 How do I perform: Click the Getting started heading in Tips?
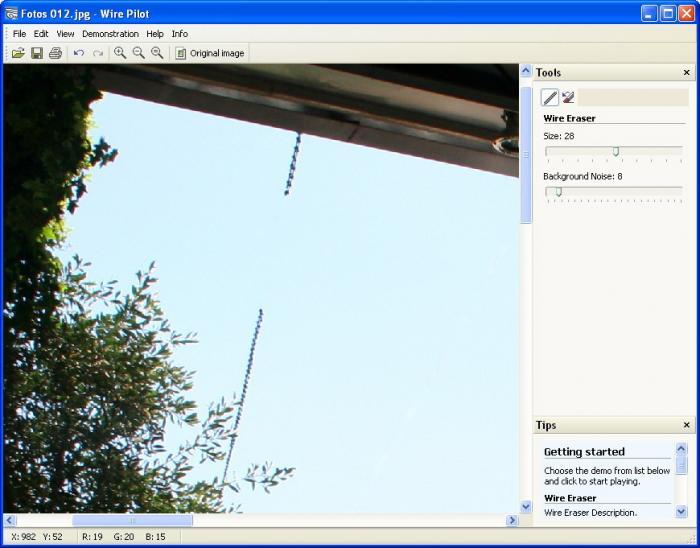(x=584, y=452)
